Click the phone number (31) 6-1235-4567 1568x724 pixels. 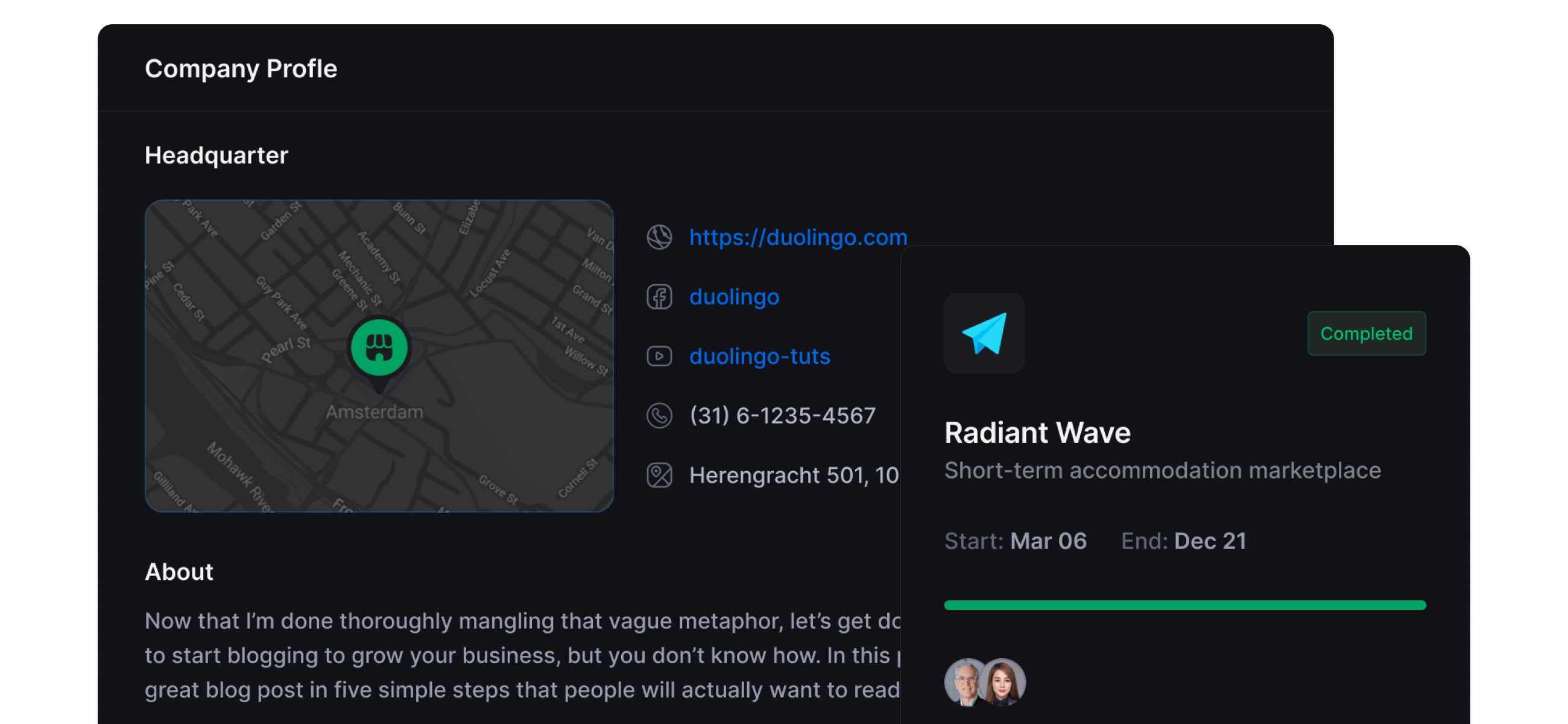[x=782, y=416]
